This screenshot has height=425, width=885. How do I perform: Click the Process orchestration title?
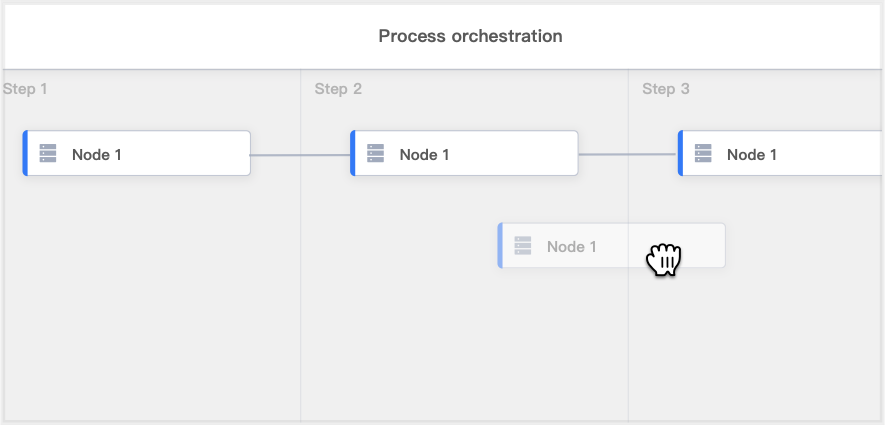pyautogui.click(x=470, y=36)
